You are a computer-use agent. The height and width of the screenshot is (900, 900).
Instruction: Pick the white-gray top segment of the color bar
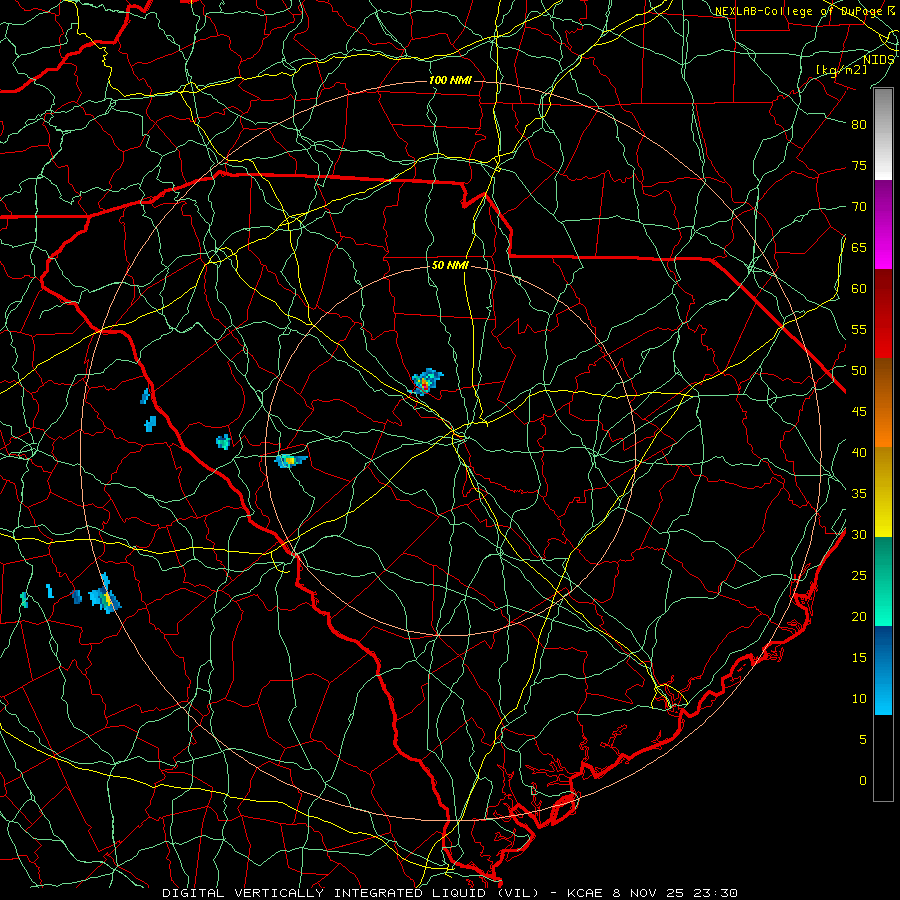coord(883,134)
